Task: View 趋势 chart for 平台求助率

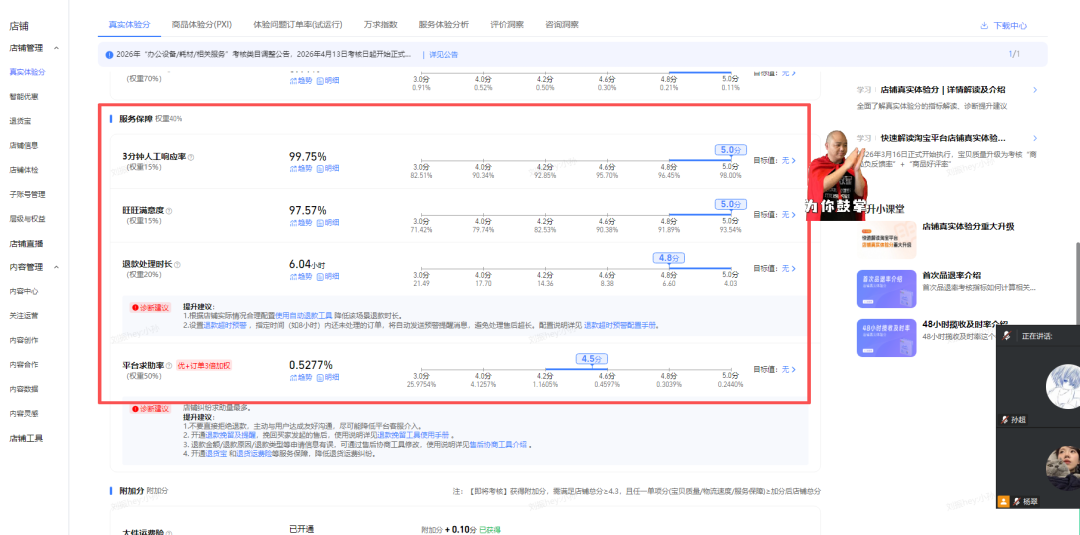Action: [301, 377]
